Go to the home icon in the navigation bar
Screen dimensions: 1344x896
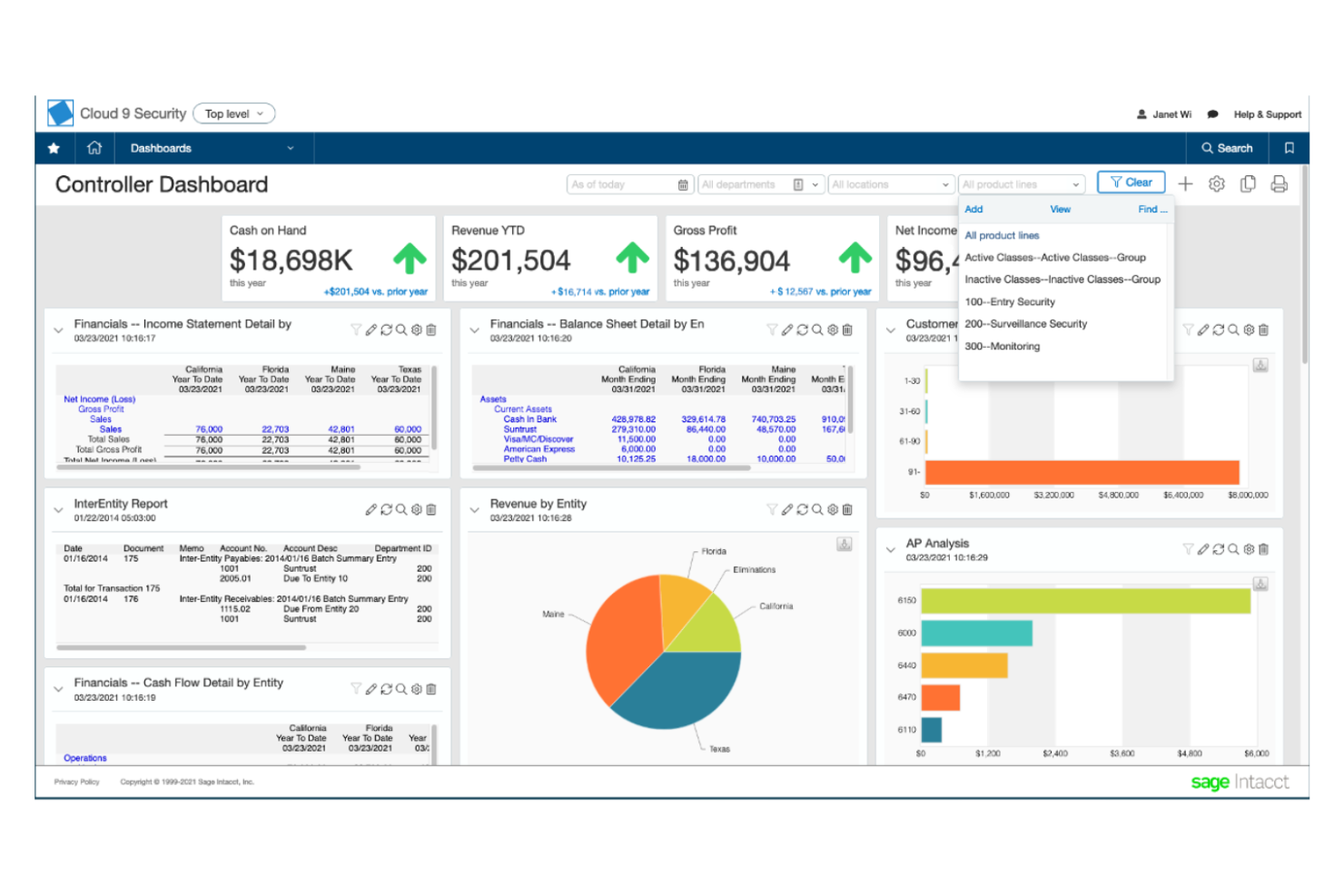94,148
